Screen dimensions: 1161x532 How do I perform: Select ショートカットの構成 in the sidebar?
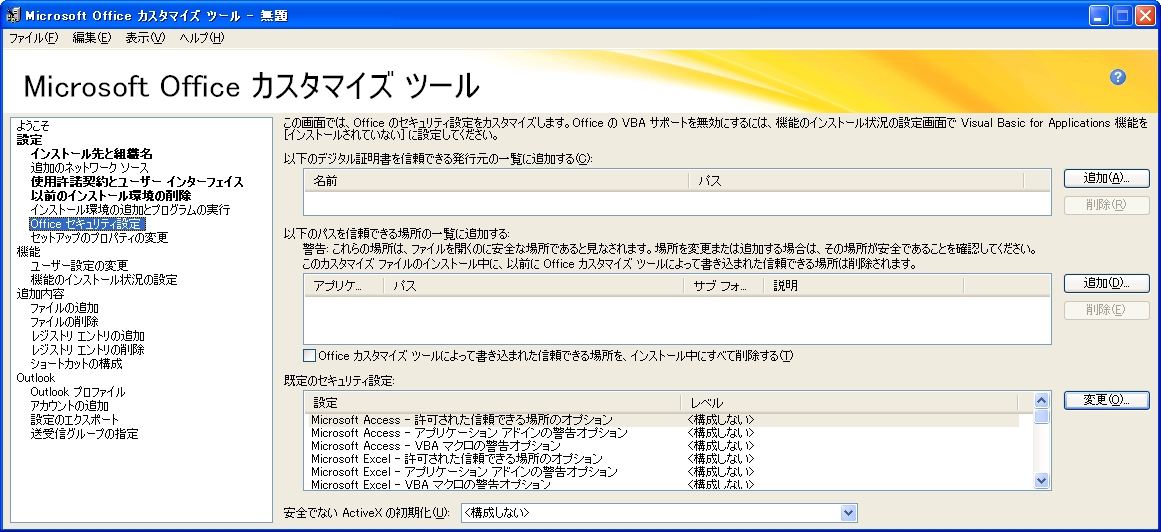tap(76, 364)
